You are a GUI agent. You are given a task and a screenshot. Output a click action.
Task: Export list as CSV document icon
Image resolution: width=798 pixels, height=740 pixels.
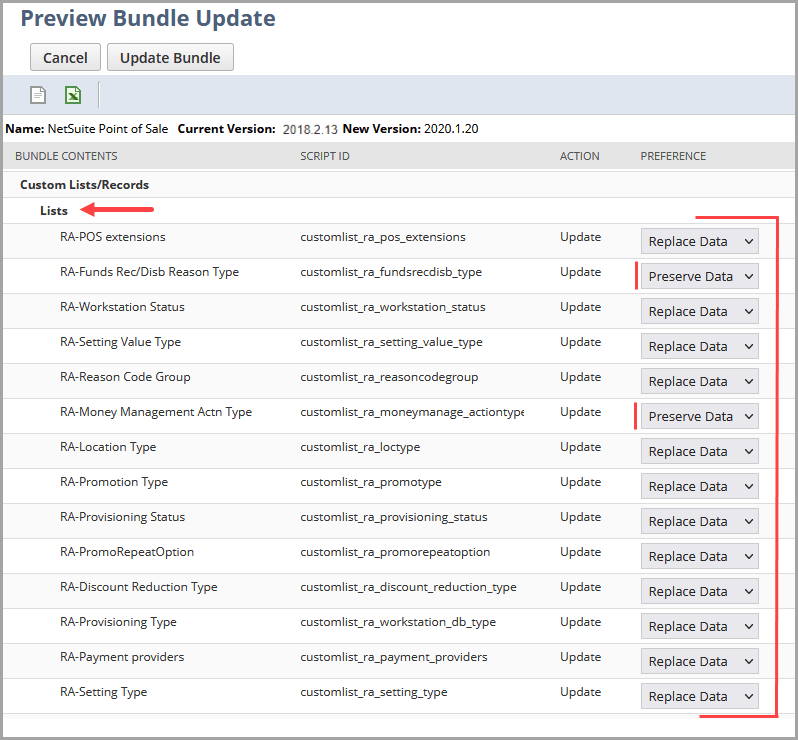pyautogui.click(x=38, y=95)
